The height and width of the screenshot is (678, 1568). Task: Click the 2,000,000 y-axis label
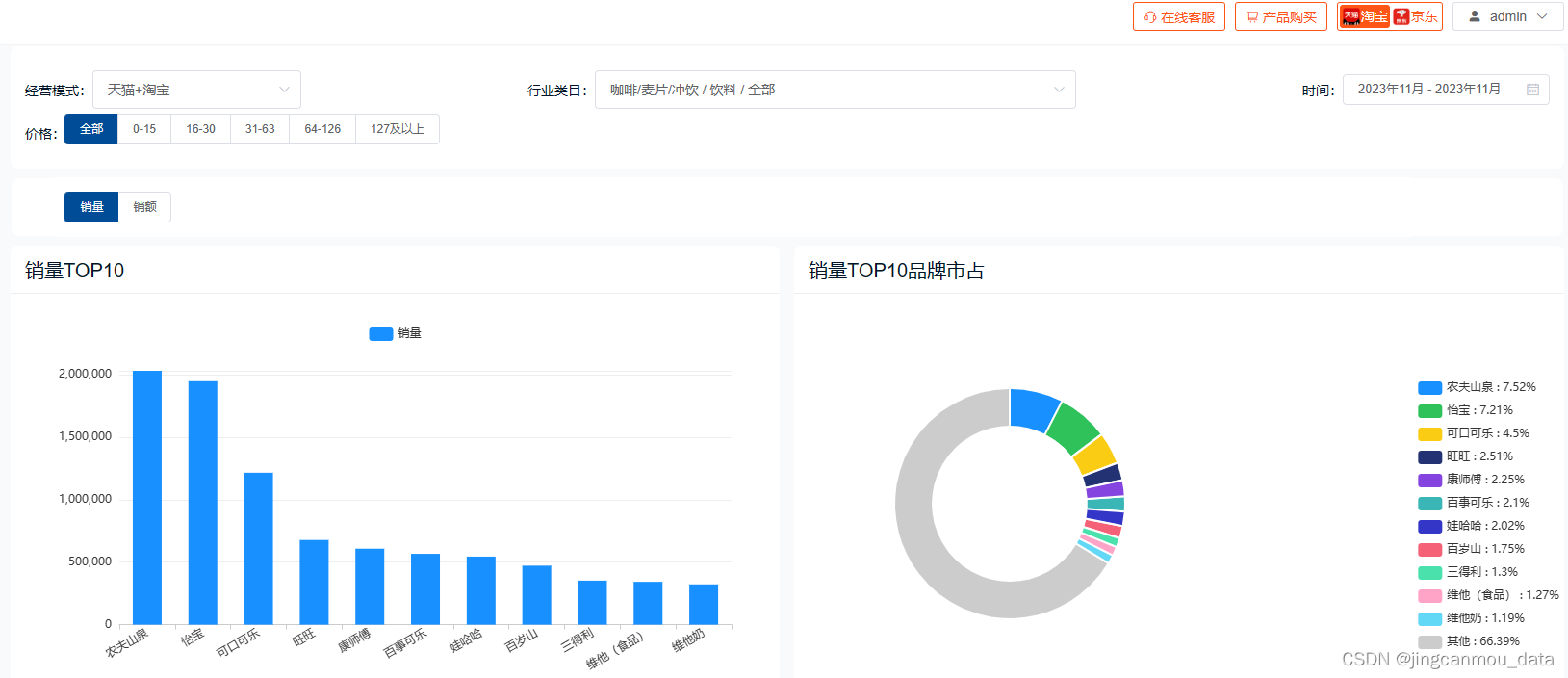pos(85,374)
